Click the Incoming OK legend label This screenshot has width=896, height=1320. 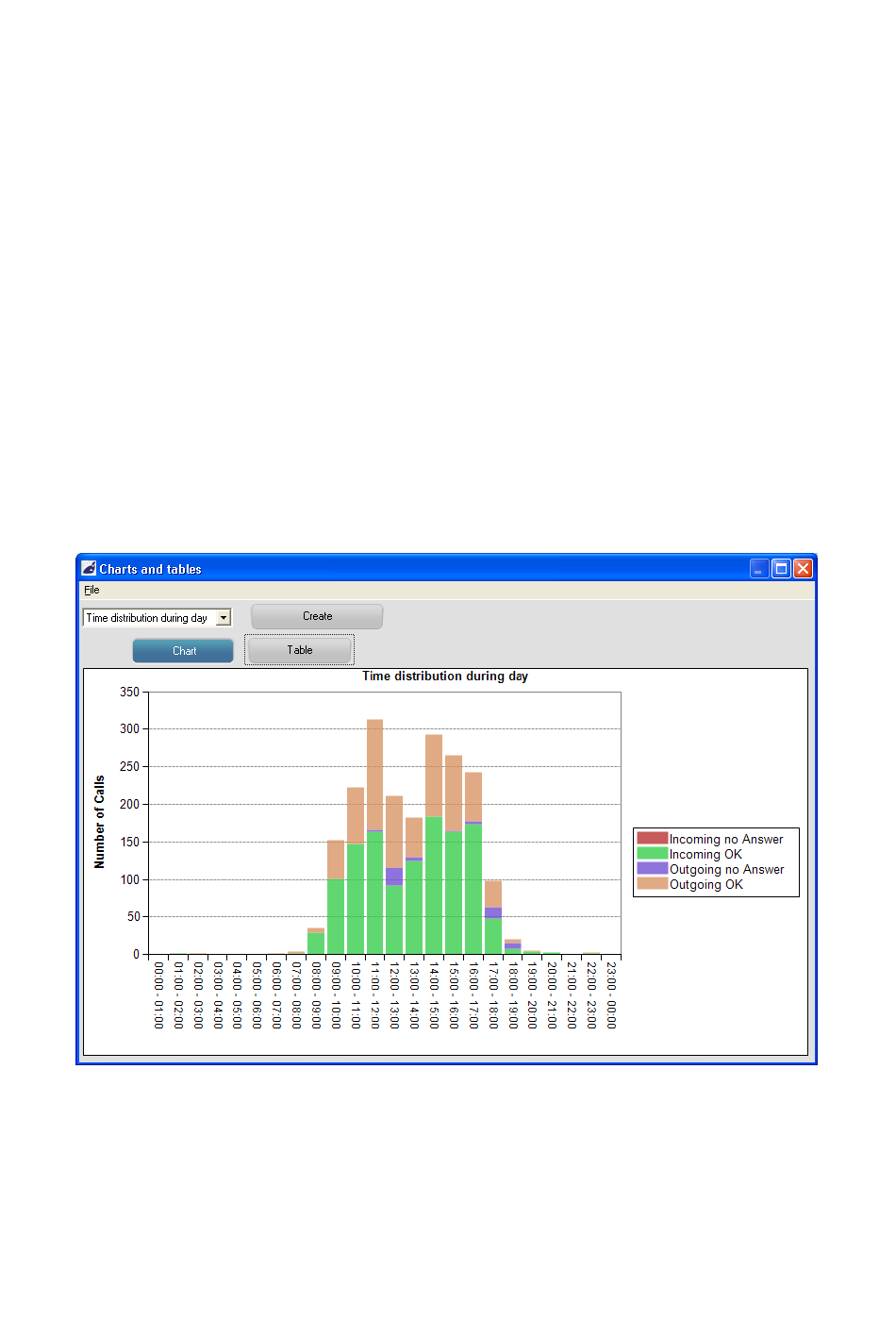coord(705,854)
